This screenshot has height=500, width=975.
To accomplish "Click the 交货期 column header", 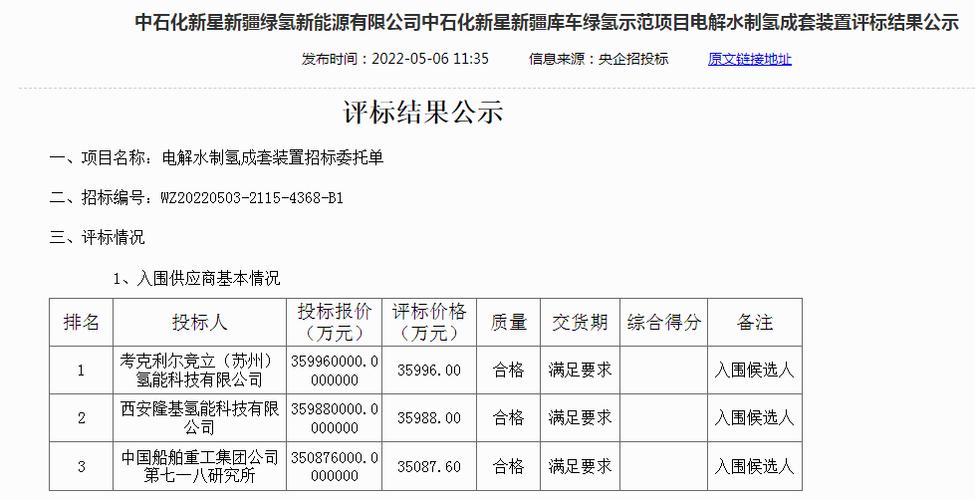I will pyautogui.click(x=580, y=322).
